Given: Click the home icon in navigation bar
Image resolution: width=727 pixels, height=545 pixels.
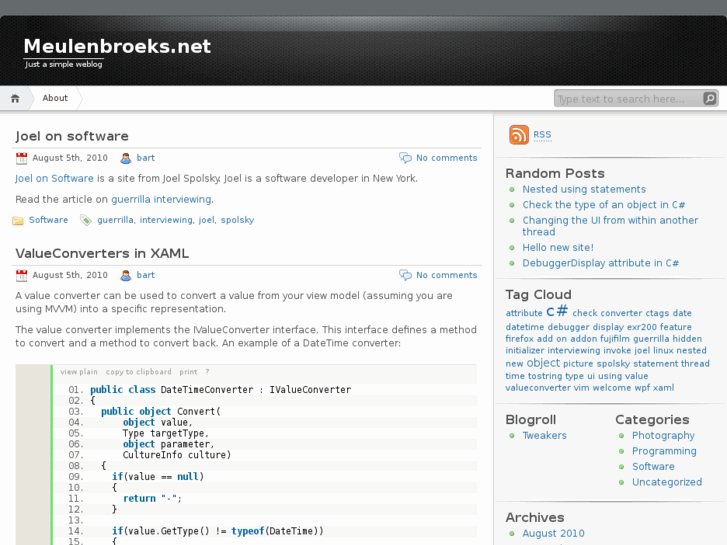Looking at the screenshot, I should click(15, 98).
